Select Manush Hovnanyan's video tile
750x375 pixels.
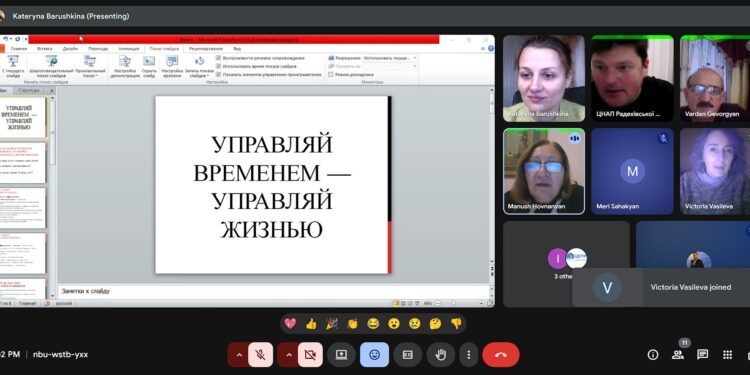coord(544,171)
